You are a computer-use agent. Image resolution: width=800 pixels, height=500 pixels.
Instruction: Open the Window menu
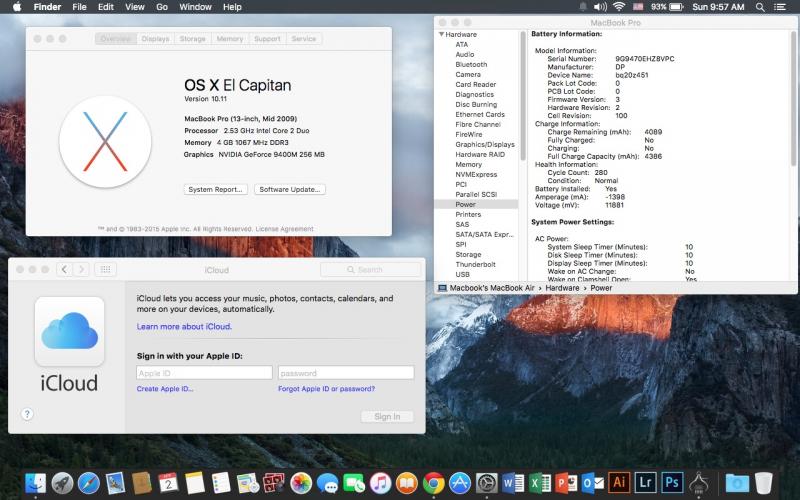pos(195,7)
